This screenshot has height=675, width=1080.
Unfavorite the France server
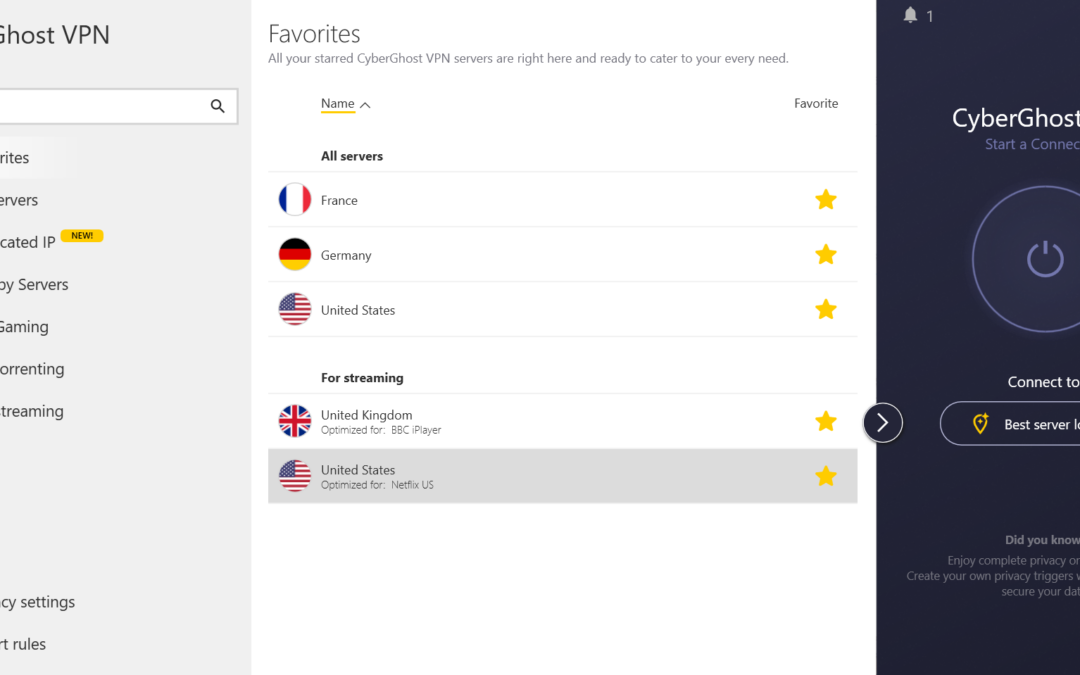[826, 199]
